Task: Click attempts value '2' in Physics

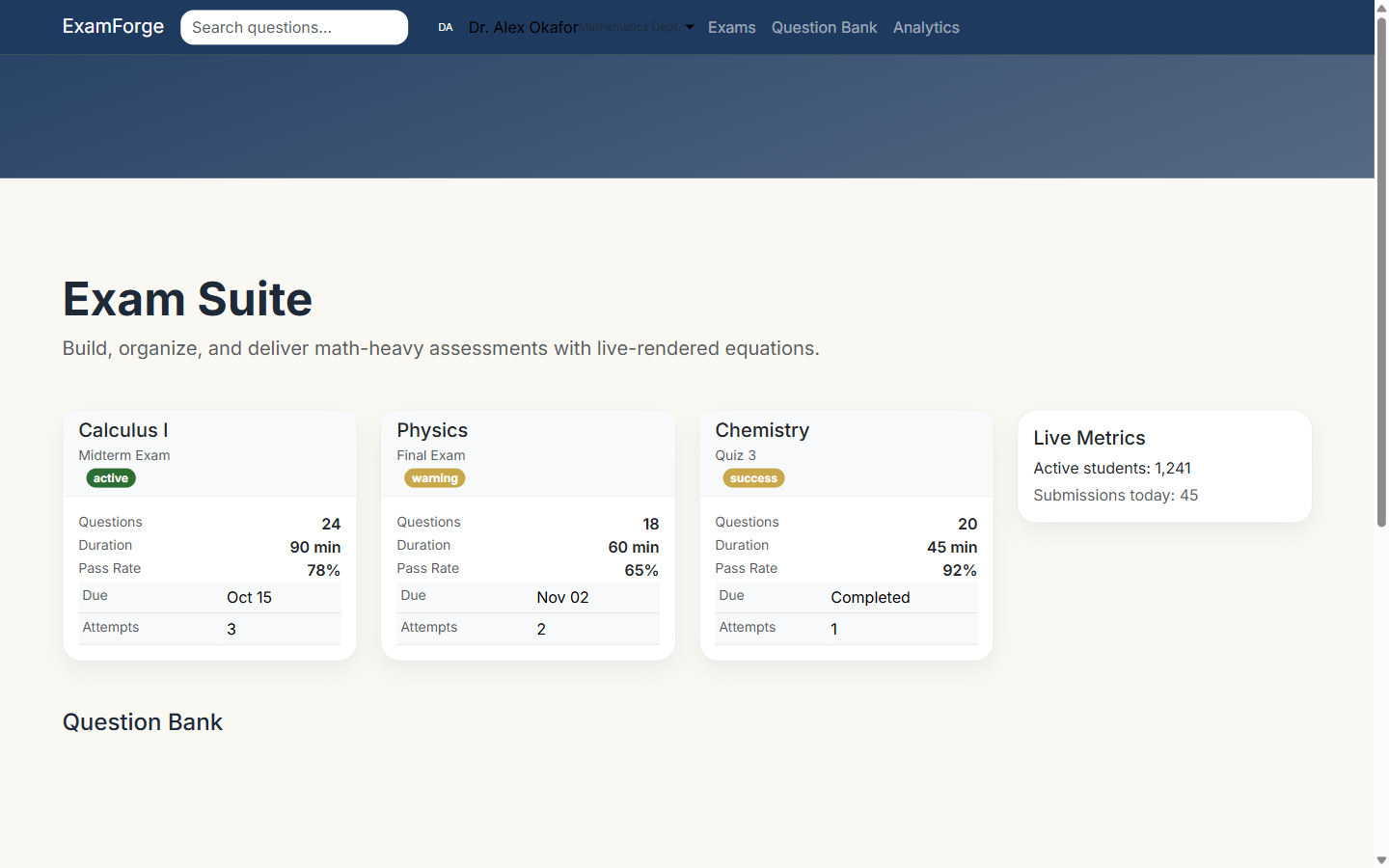Action: (541, 629)
